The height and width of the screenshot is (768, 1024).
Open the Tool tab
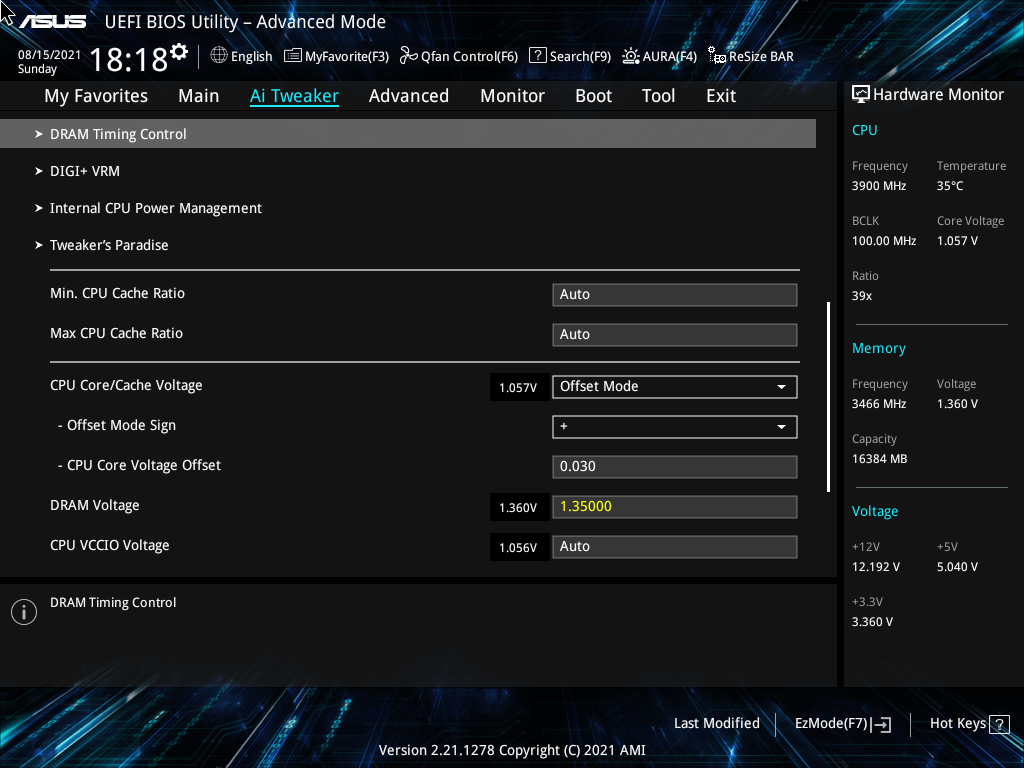pos(658,96)
